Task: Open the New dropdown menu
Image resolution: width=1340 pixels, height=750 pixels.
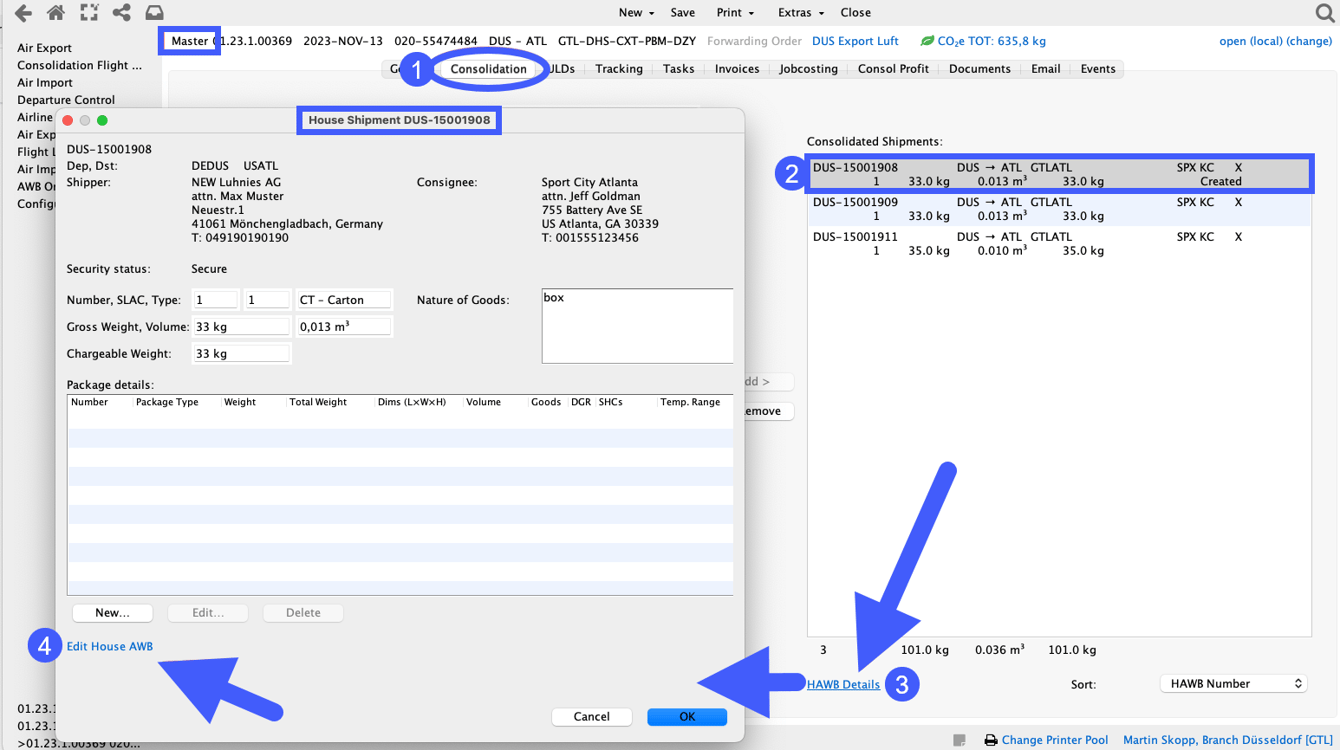Action: point(633,12)
